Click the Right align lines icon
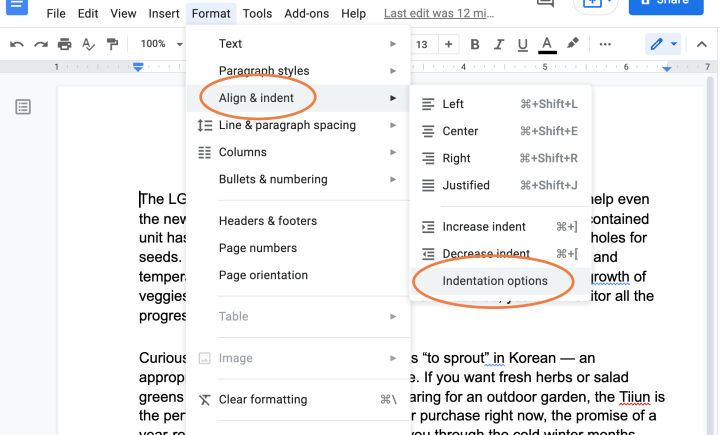The image size is (720, 435). click(428, 158)
